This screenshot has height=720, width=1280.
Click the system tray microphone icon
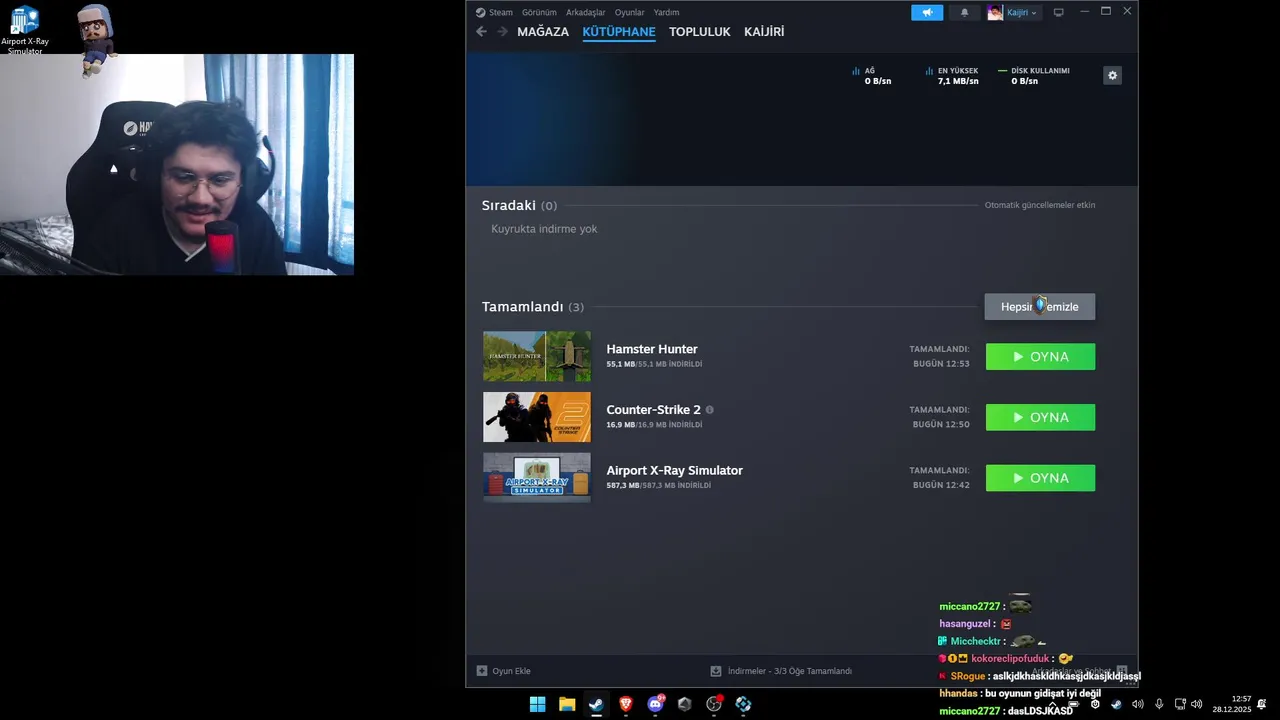pyautogui.click(x=1159, y=704)
